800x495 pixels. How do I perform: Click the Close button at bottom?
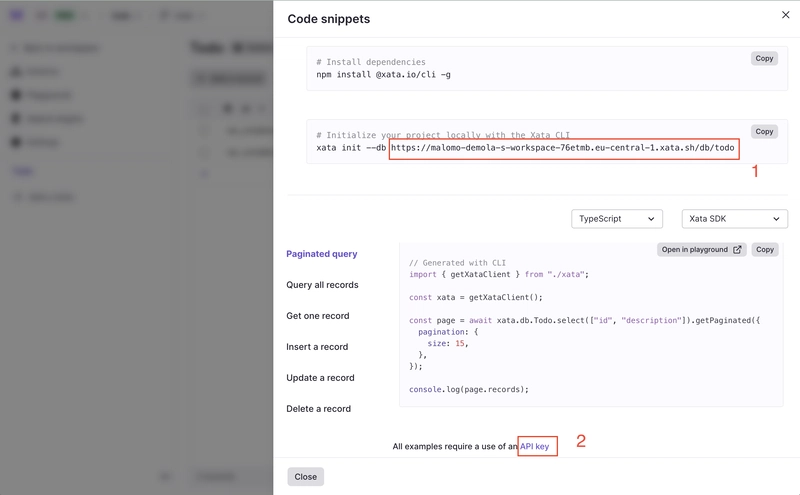(305, 477)
